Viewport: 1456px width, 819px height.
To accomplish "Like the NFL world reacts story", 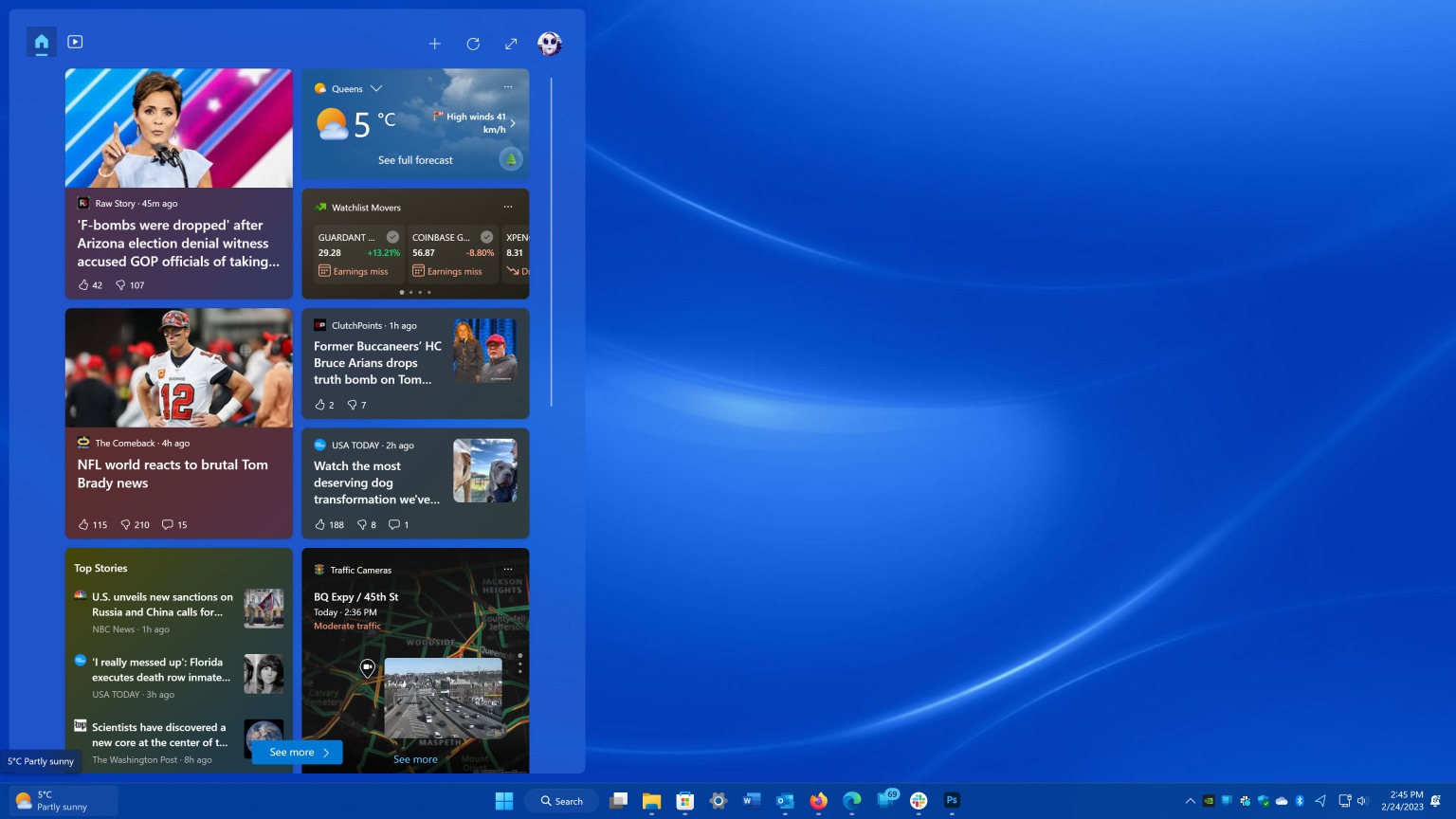I will pos(92,524).
